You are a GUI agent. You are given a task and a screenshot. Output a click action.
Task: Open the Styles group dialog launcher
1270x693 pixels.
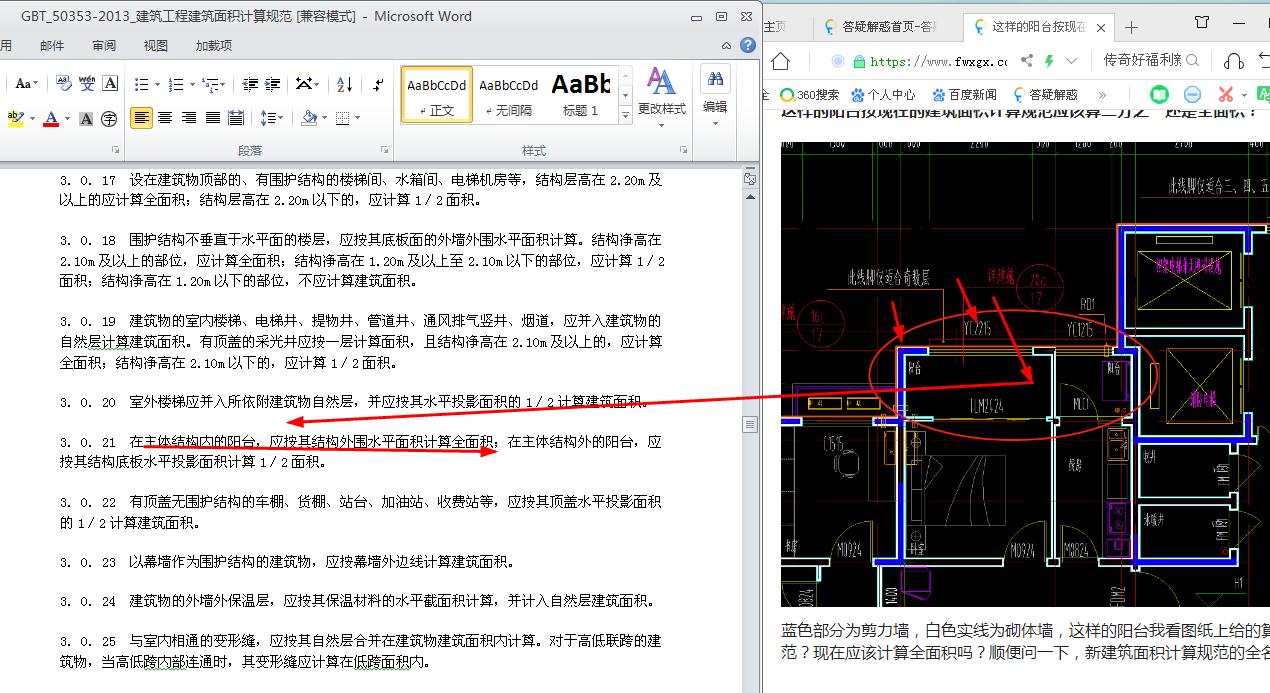click(683, 150)
